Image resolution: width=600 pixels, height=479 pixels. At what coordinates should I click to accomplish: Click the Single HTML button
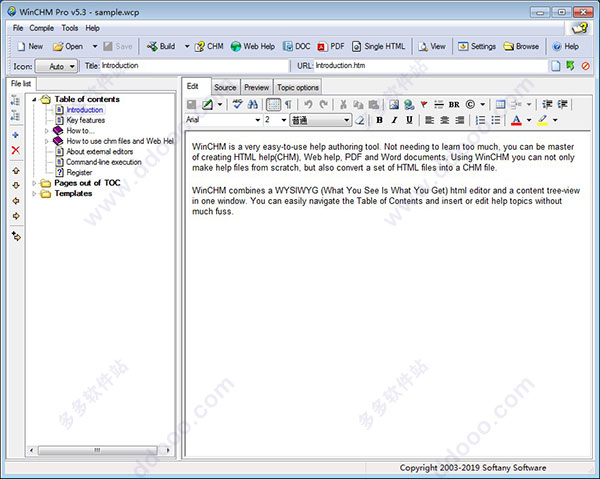(x=378, y=46)
